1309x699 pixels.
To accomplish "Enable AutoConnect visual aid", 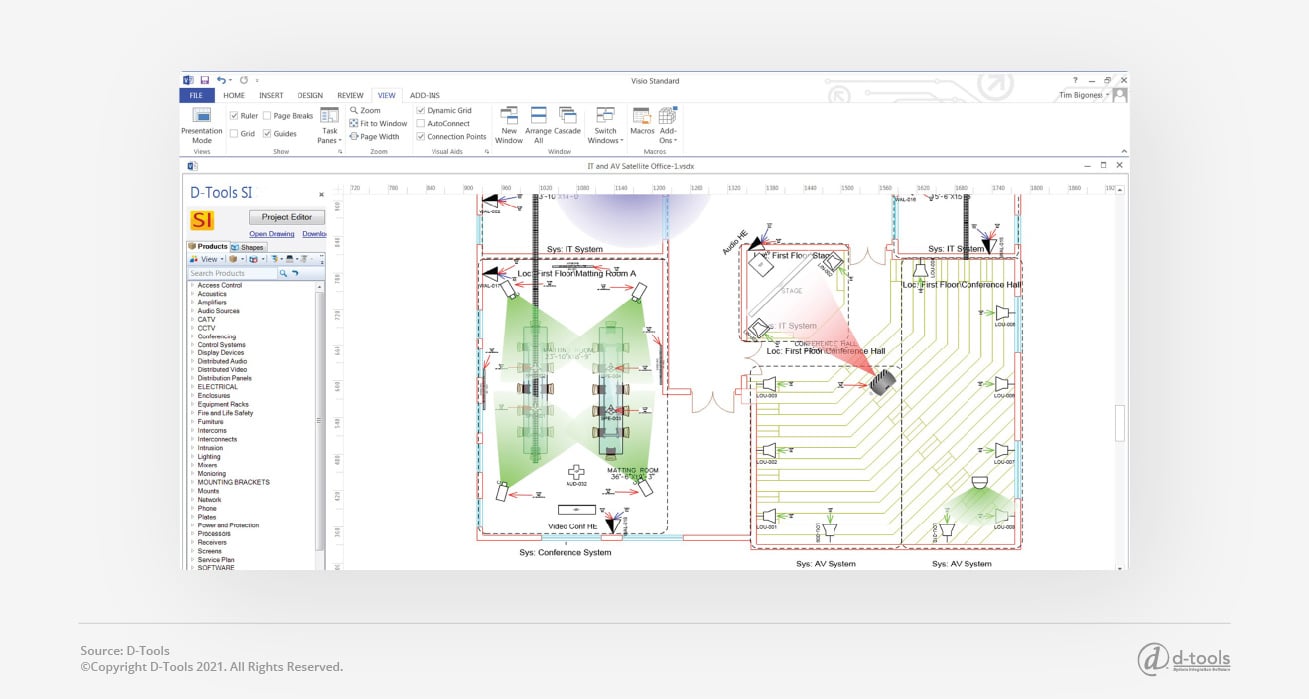I will 420,123.
